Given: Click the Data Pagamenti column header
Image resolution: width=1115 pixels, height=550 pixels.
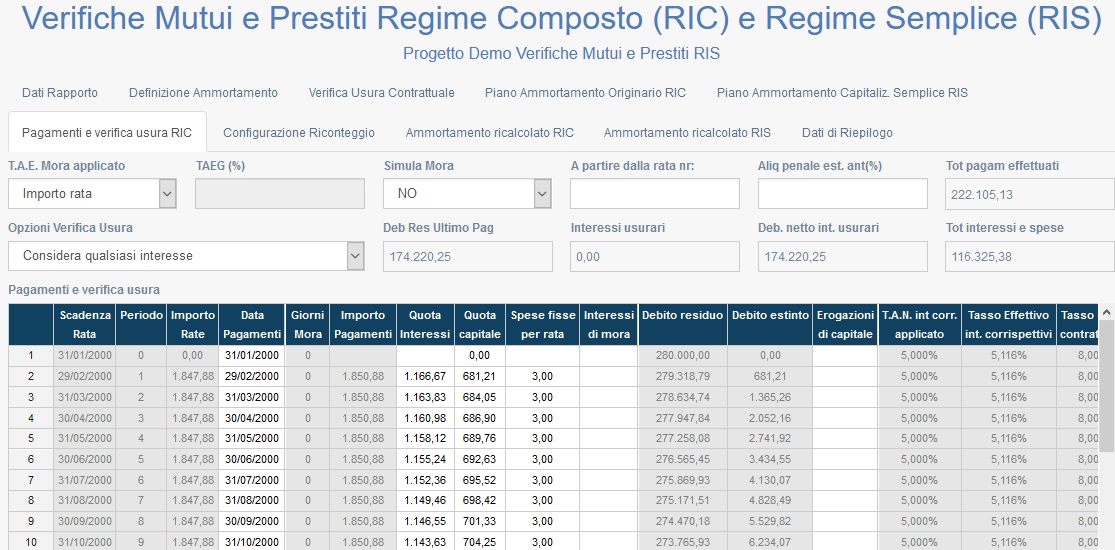Looking at the screenshot, I should (252, 324).
